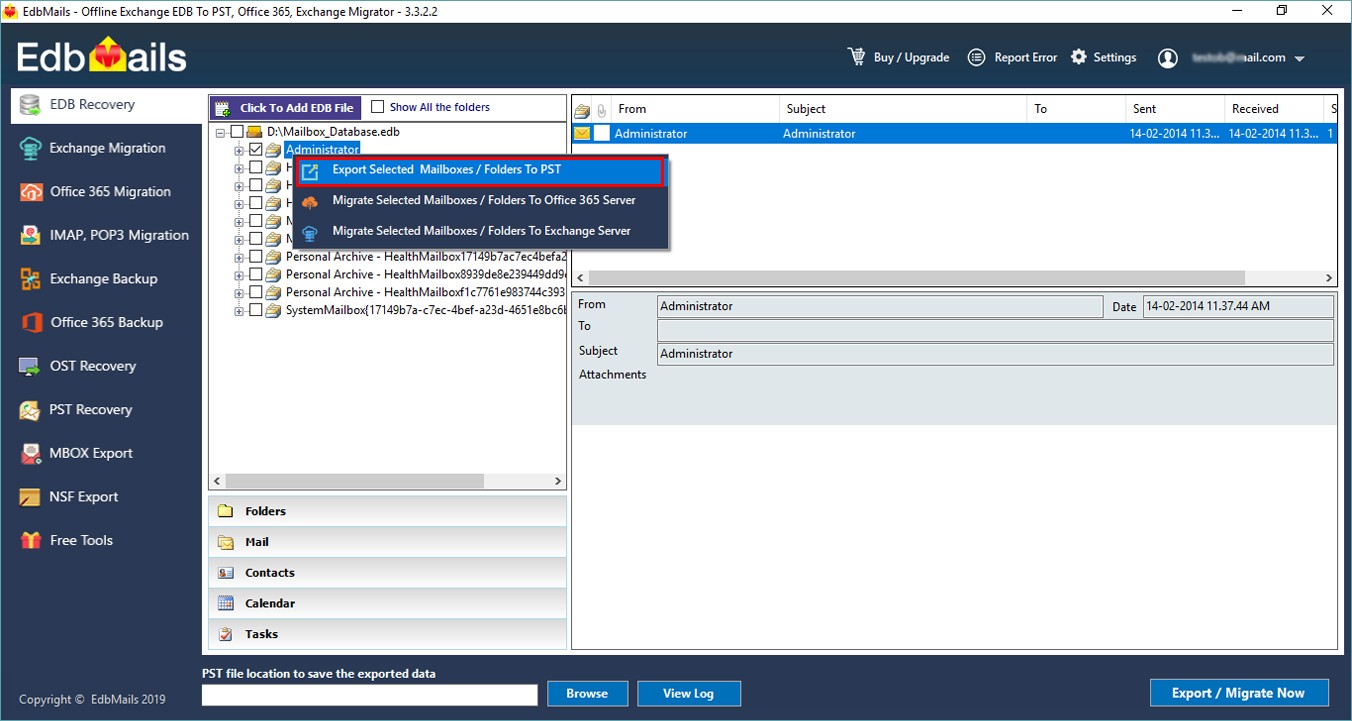Open Free Tools gift icon
This screenshot has height=721, width=1352.
31,540
